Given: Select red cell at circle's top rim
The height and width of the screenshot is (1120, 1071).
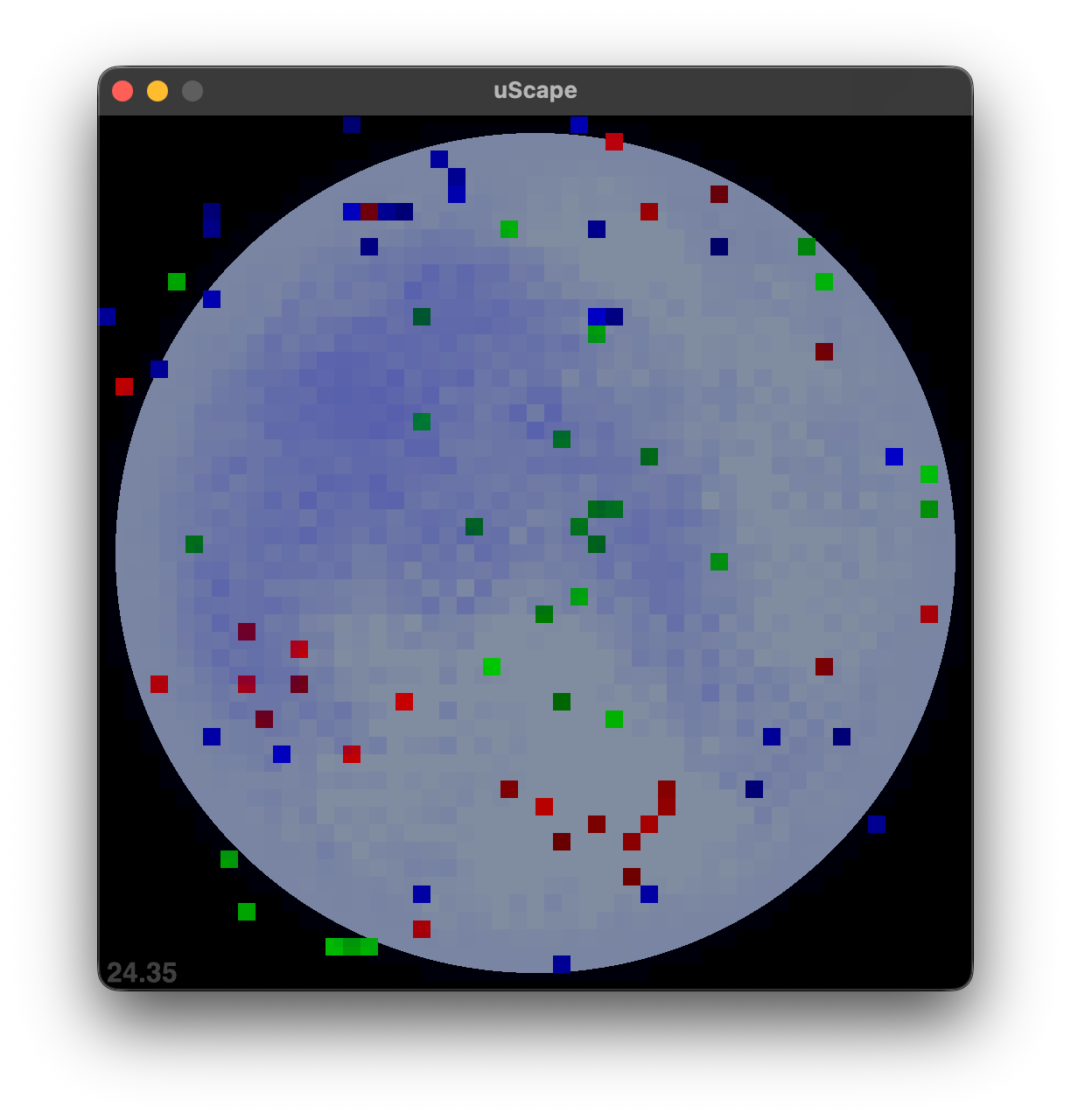Looking at the screenshot, I should click(614, 142).
